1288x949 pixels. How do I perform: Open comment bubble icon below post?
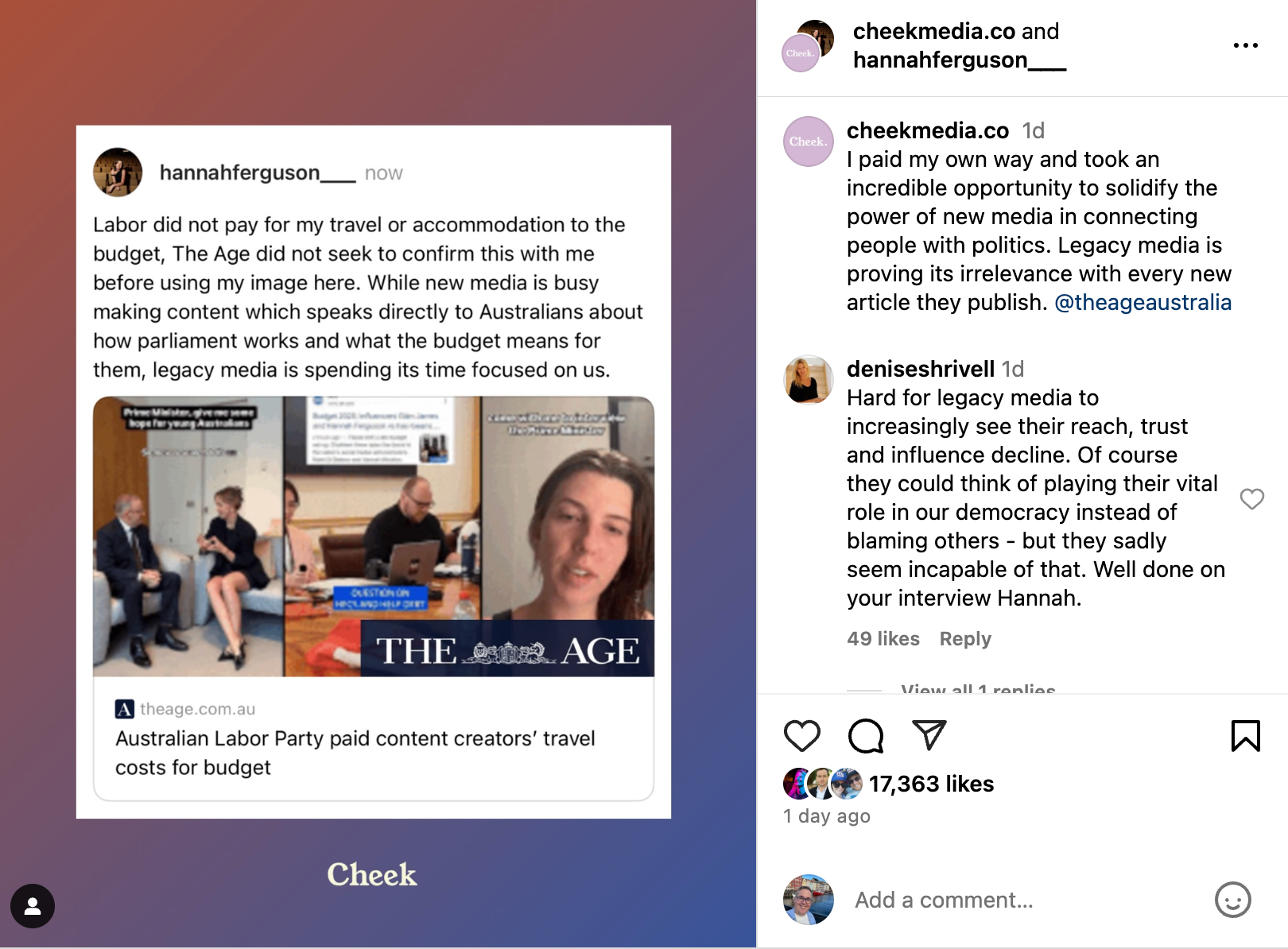tap(866, 736)
